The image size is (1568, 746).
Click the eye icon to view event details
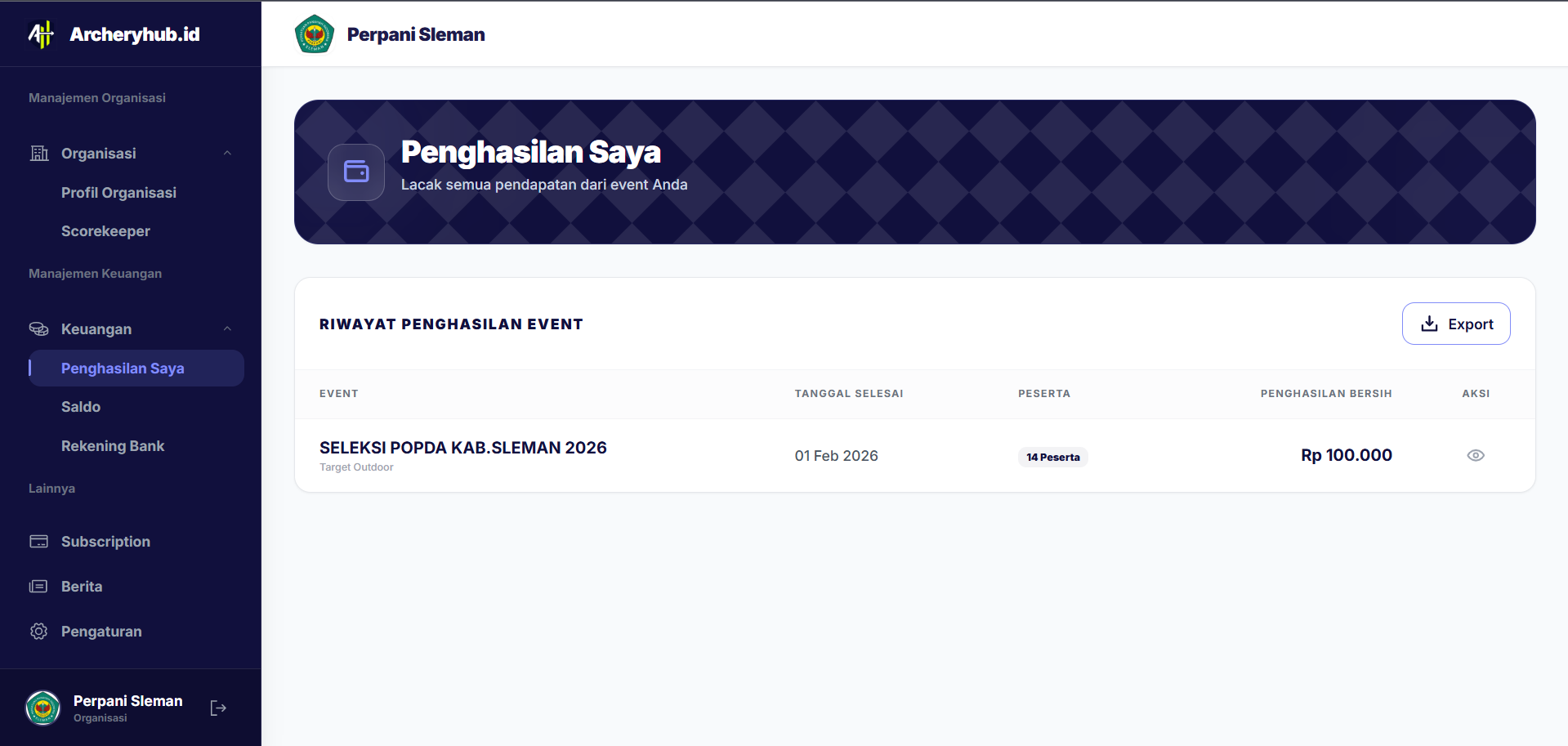[1476, 455]
